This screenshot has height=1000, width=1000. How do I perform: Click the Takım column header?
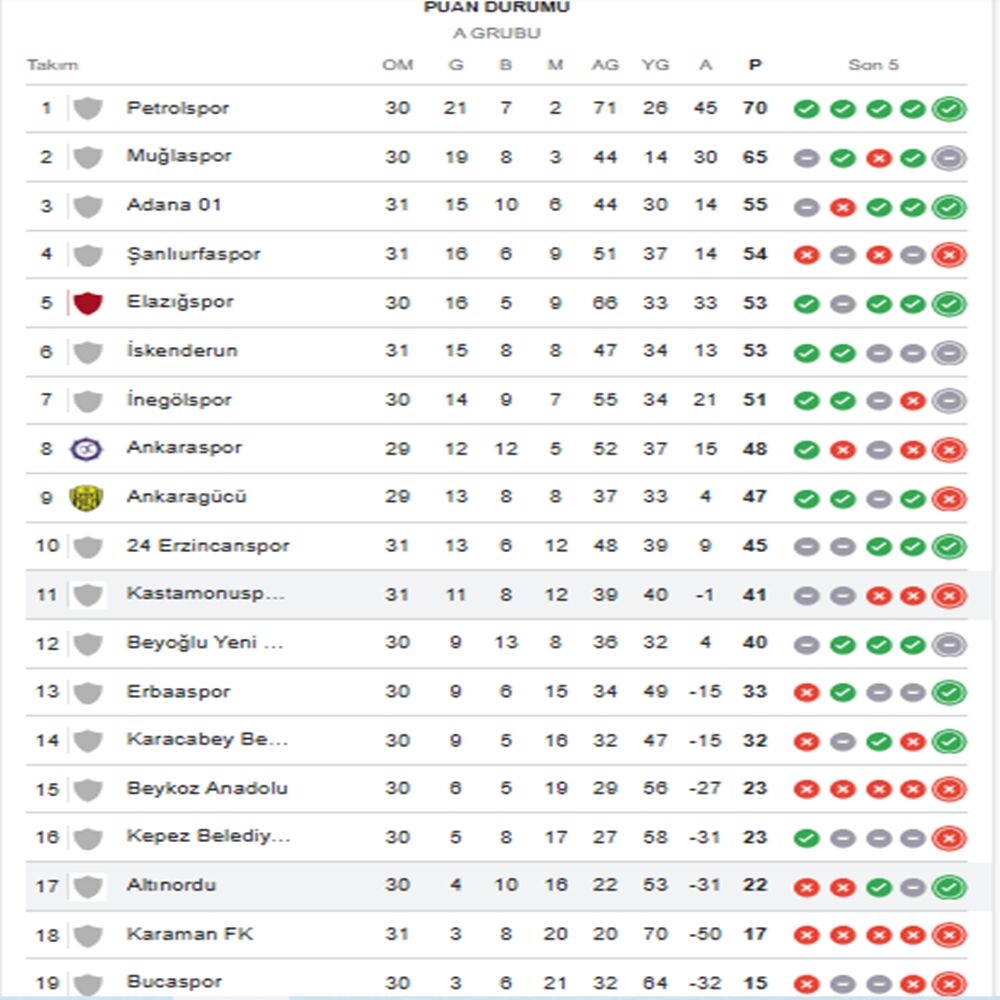point(52,65)
